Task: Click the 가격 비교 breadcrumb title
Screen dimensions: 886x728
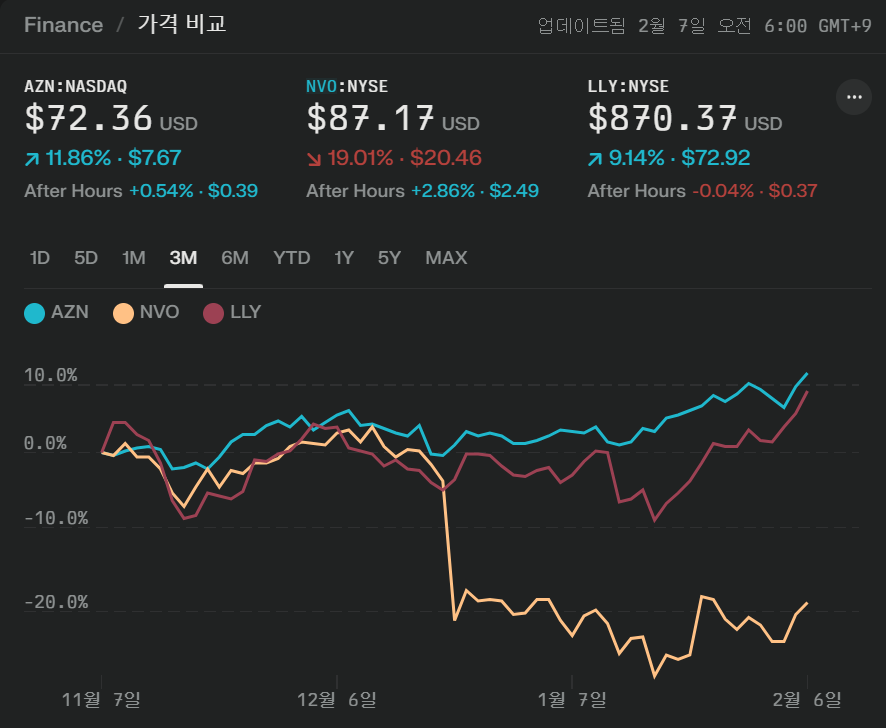Action: coord(182,24)
